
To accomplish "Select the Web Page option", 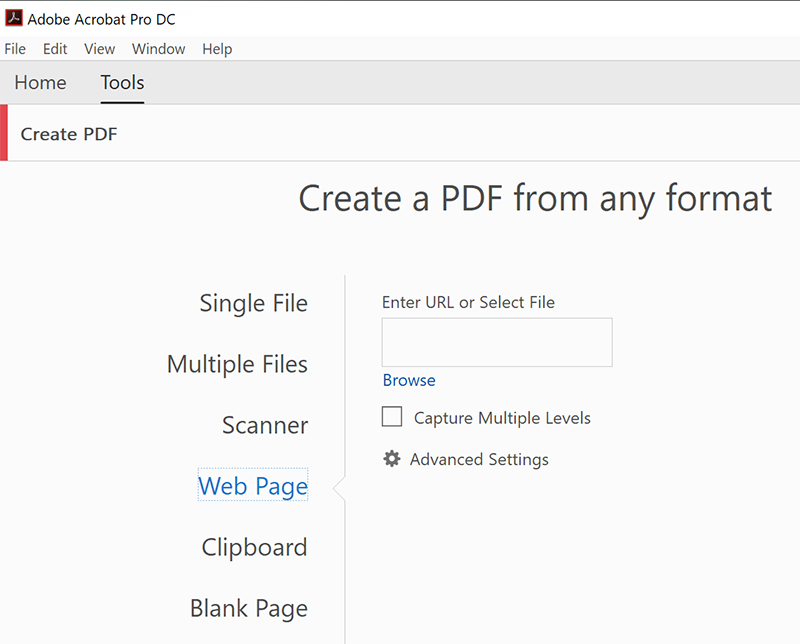I will click(x=253, y=486).
